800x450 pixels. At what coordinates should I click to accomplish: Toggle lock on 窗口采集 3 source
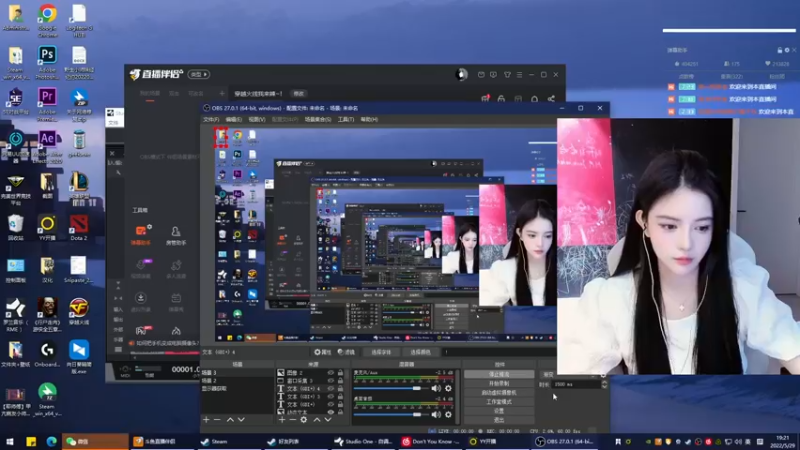tap(340, 381)
